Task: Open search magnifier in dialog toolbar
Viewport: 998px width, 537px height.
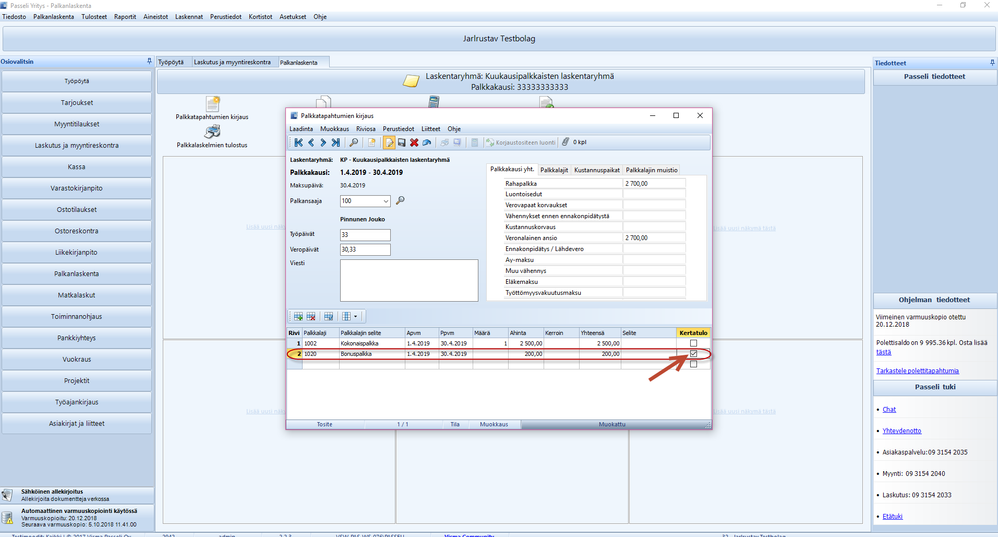Action: 354,143
